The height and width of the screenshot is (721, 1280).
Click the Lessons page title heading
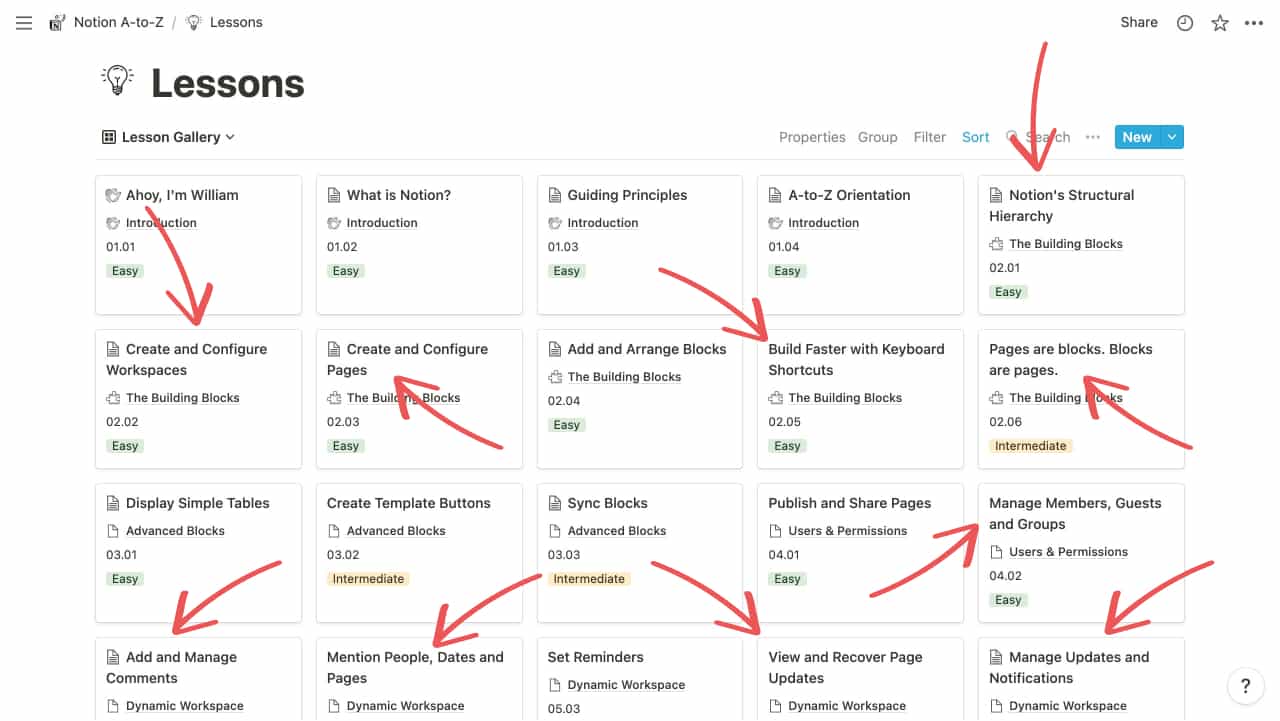click(x=228, y=83)
